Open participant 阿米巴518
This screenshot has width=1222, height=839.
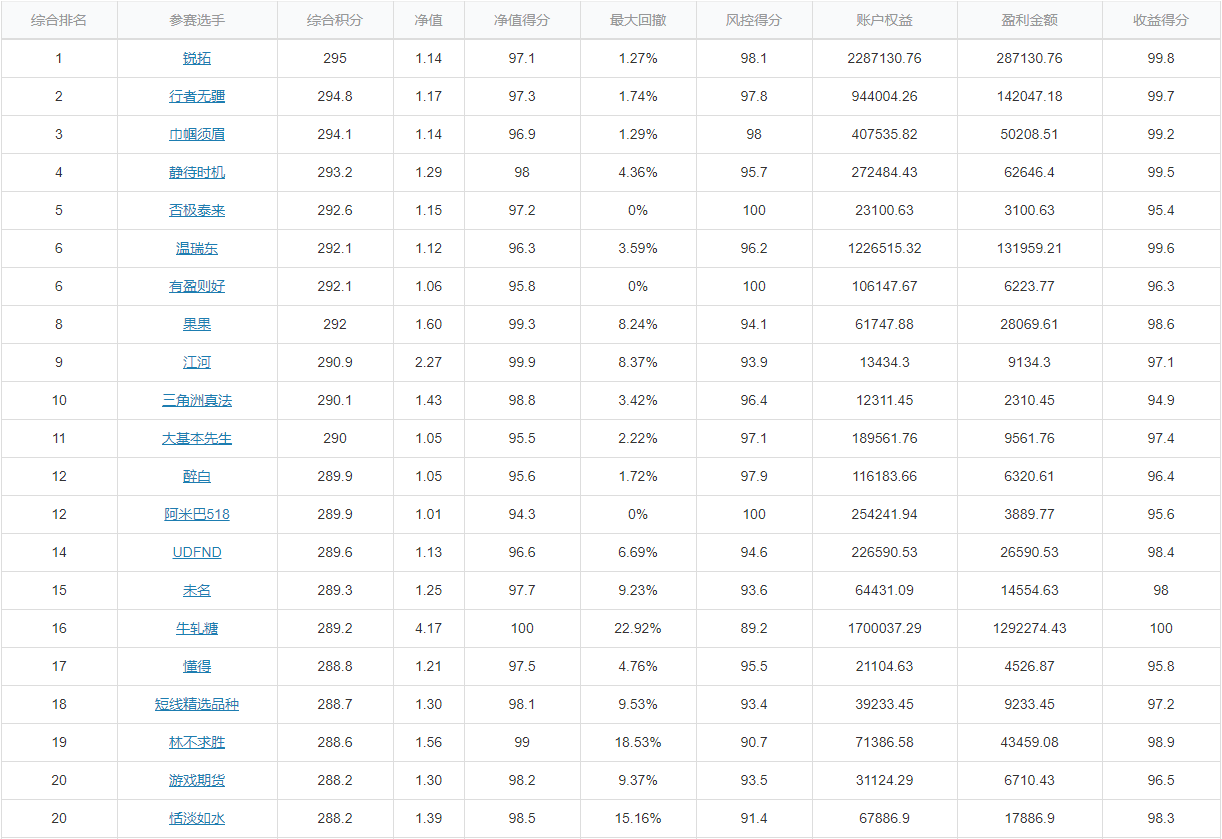tap(197, 515)
